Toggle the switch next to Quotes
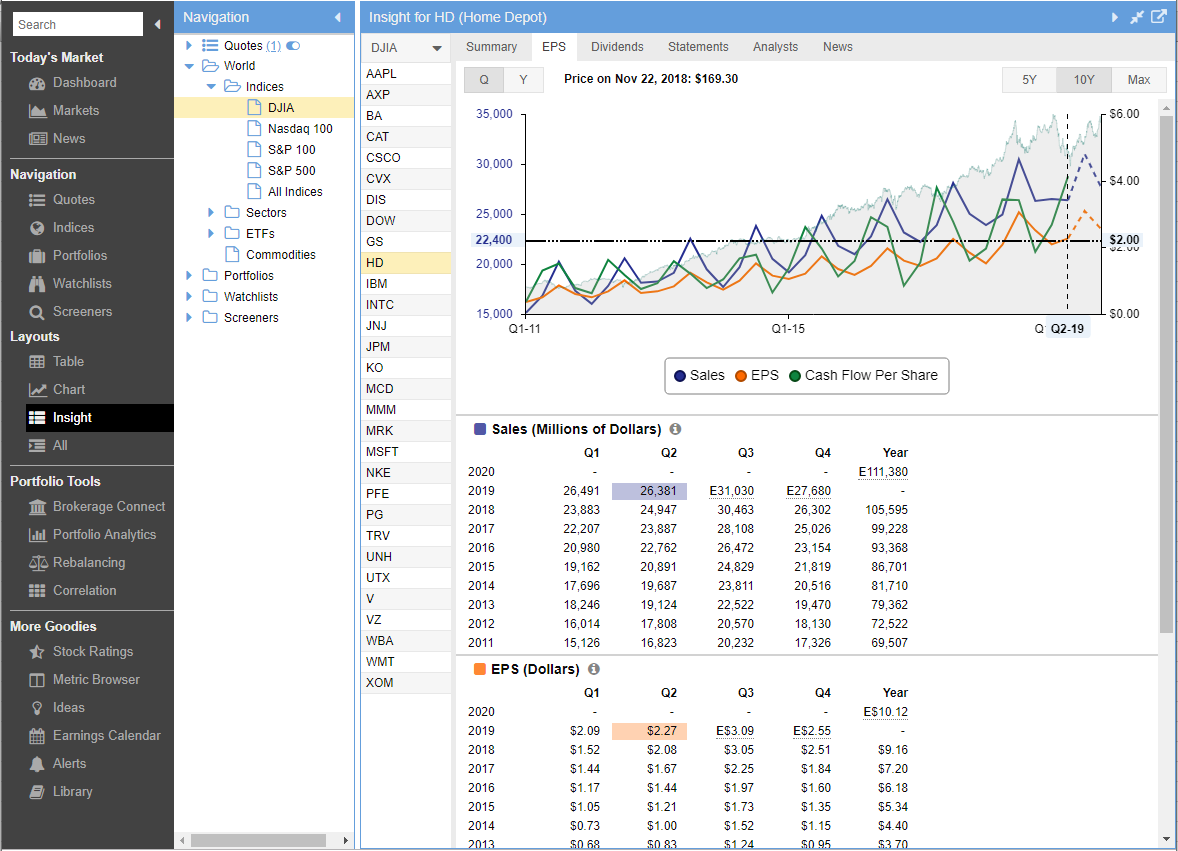The width and height of the screenshot is (1178, 851). point(293,46)
